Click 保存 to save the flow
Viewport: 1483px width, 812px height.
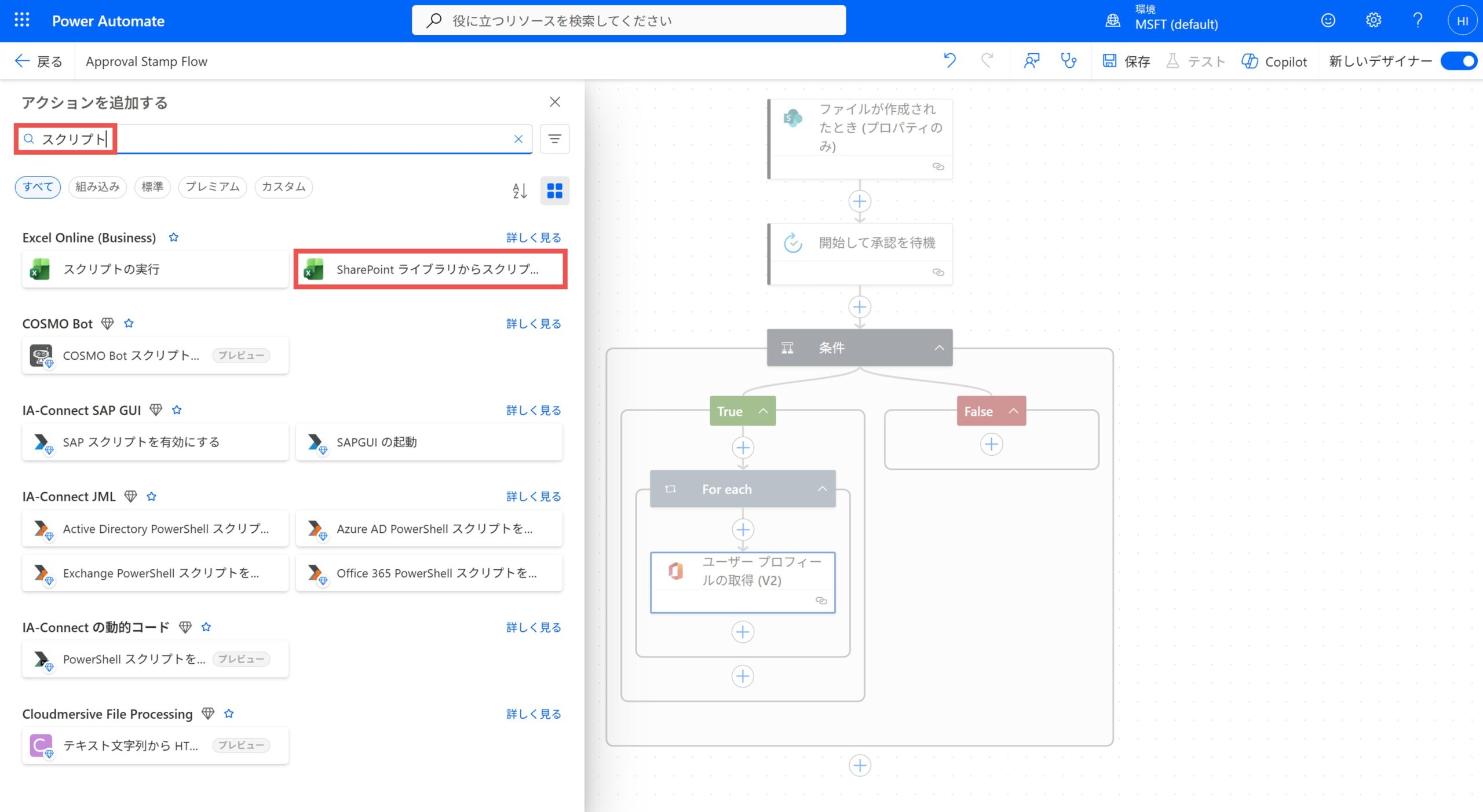pos(1126,61)
